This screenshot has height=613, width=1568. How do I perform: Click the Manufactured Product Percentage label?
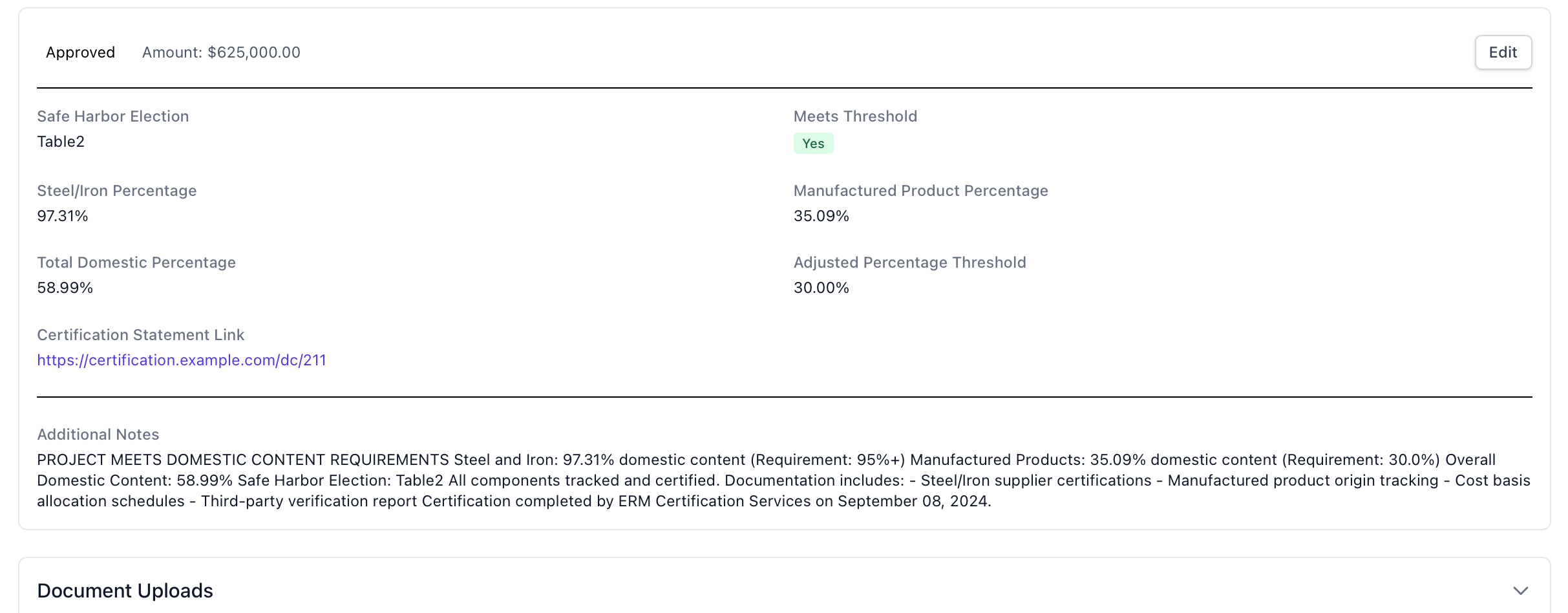920,191
